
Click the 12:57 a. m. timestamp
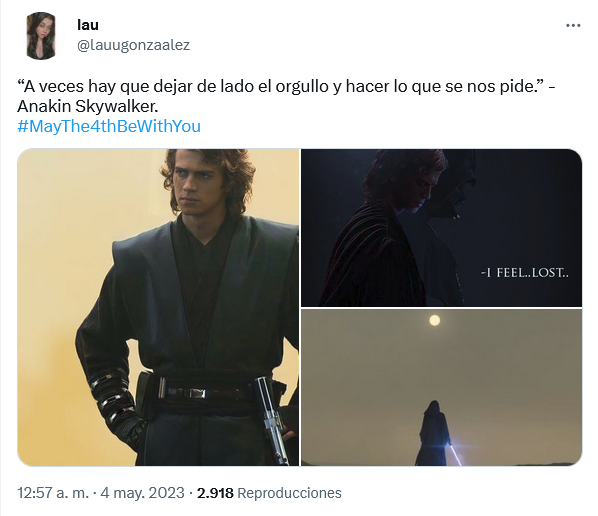click(x=53, y=493)
